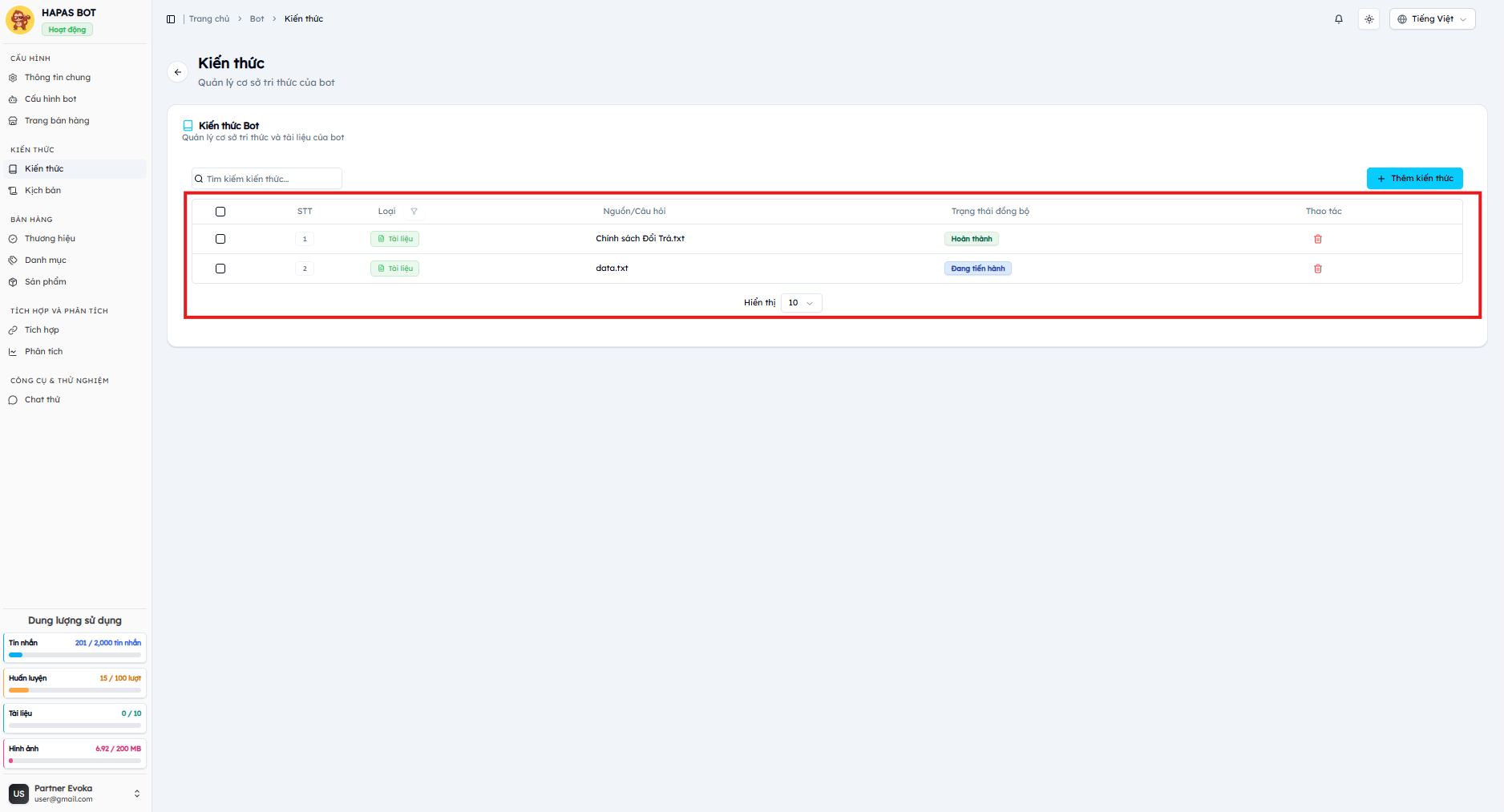Screen dimensions: 1504x812
Task: Click the Huấn luyện usage progress bar
Action: click(75, 690)
